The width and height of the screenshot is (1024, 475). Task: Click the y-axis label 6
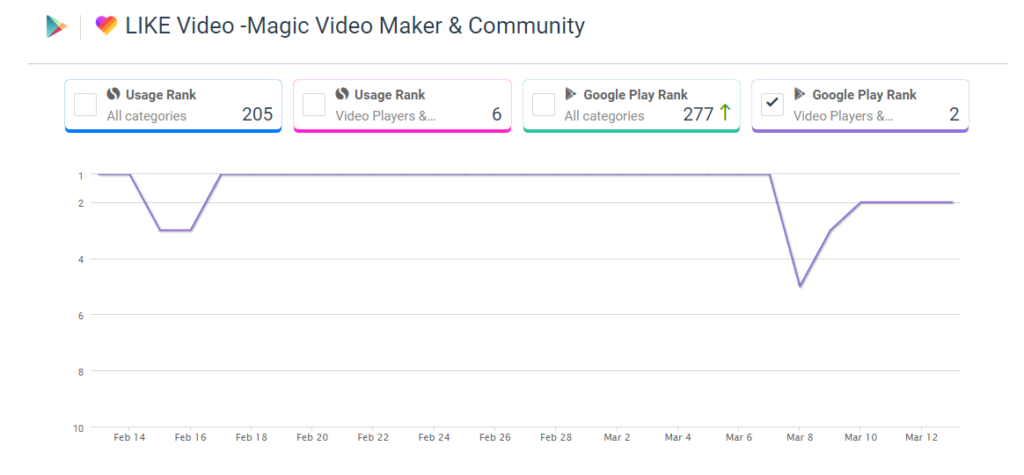(81, 315)
